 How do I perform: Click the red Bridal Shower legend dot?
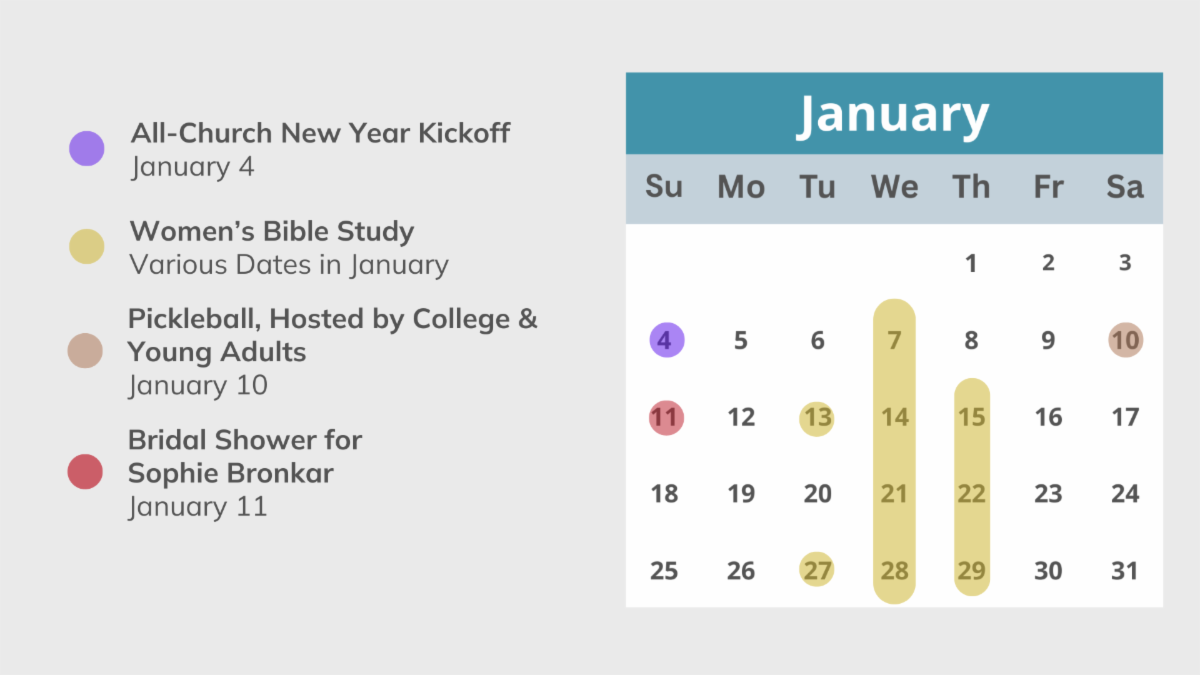point(85,472)
